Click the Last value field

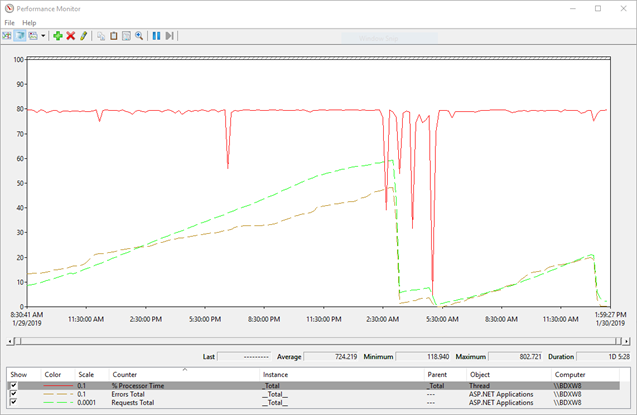tap(244, 357)
